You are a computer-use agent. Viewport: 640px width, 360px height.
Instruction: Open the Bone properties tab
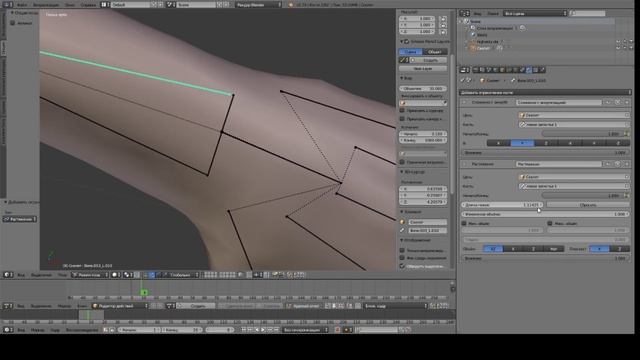522,70
